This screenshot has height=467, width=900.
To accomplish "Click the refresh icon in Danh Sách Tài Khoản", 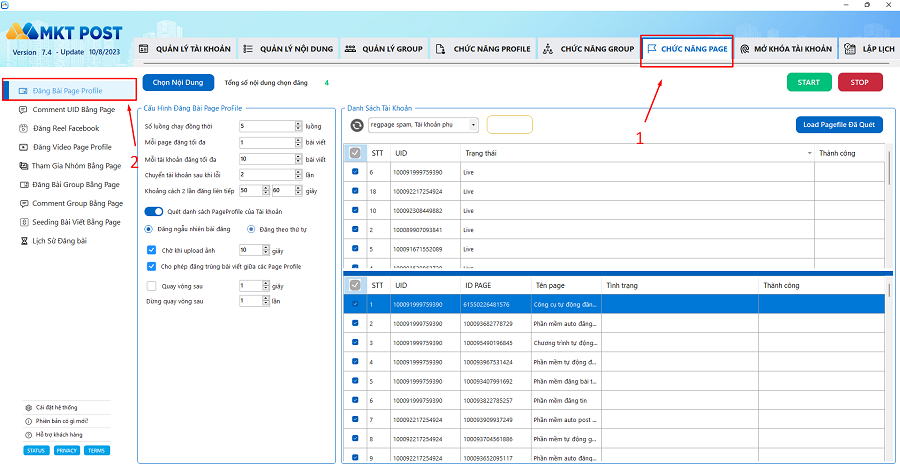I will coord(357,125).
